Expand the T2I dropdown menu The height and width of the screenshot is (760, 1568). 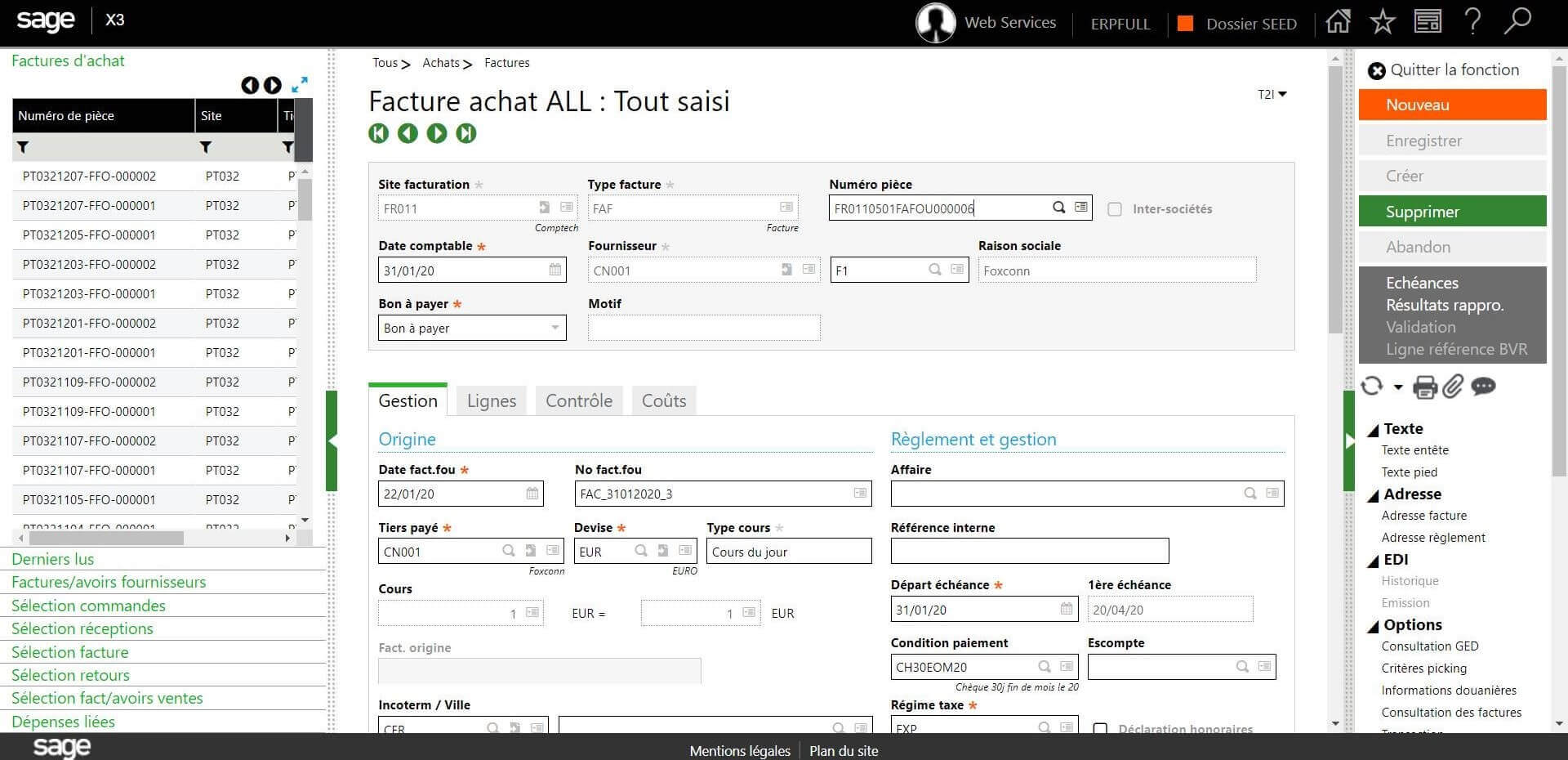pos(1272,94)
